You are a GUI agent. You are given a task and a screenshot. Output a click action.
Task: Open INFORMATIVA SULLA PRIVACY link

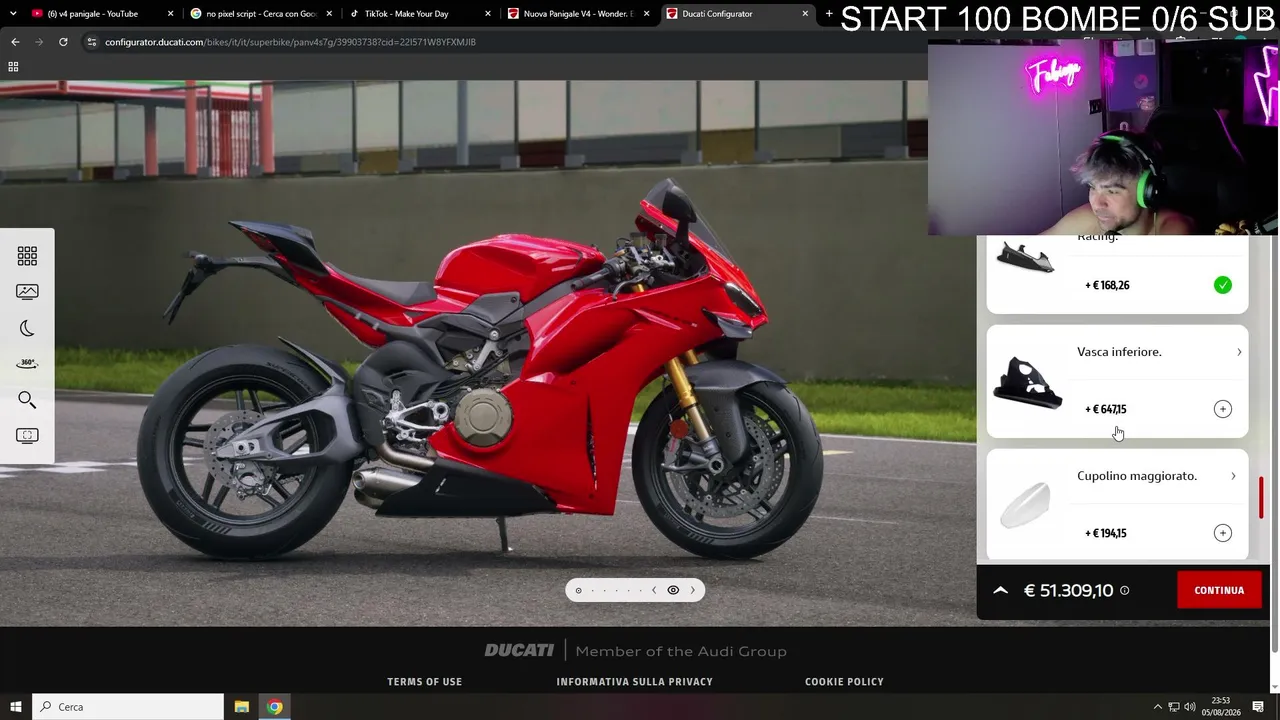[634, 682]
